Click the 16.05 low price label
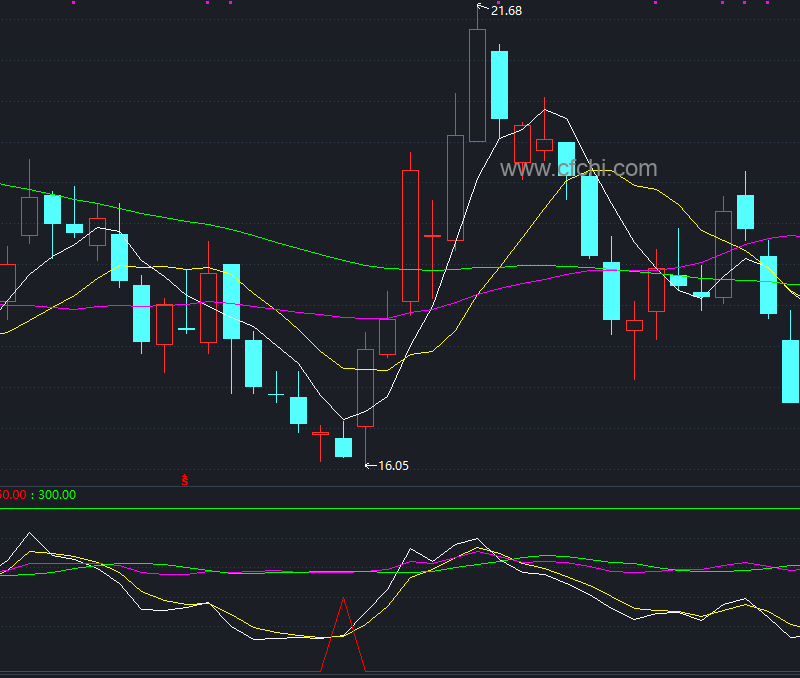The height and width of the screenshot is (678, 800). click(x=393, y=466)
